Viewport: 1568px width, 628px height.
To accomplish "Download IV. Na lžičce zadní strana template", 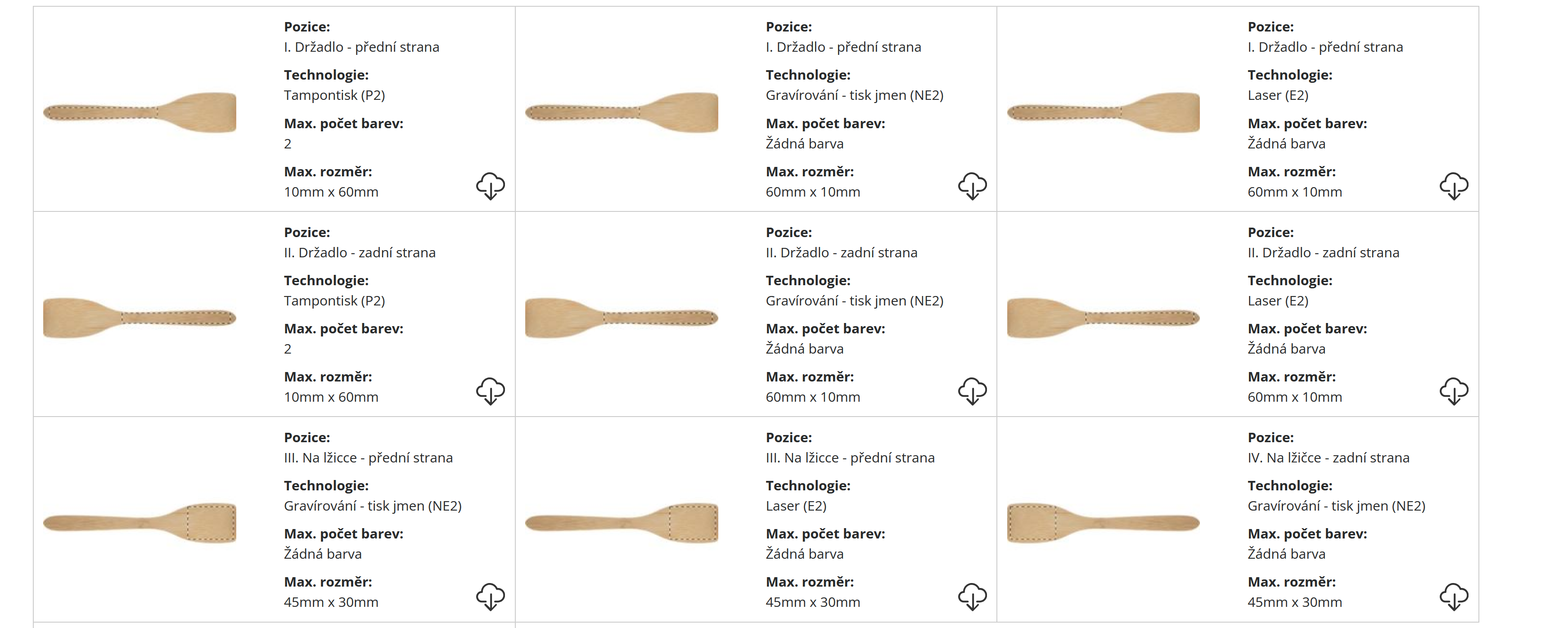I will pyautogui.click(x=1454, y=597).
